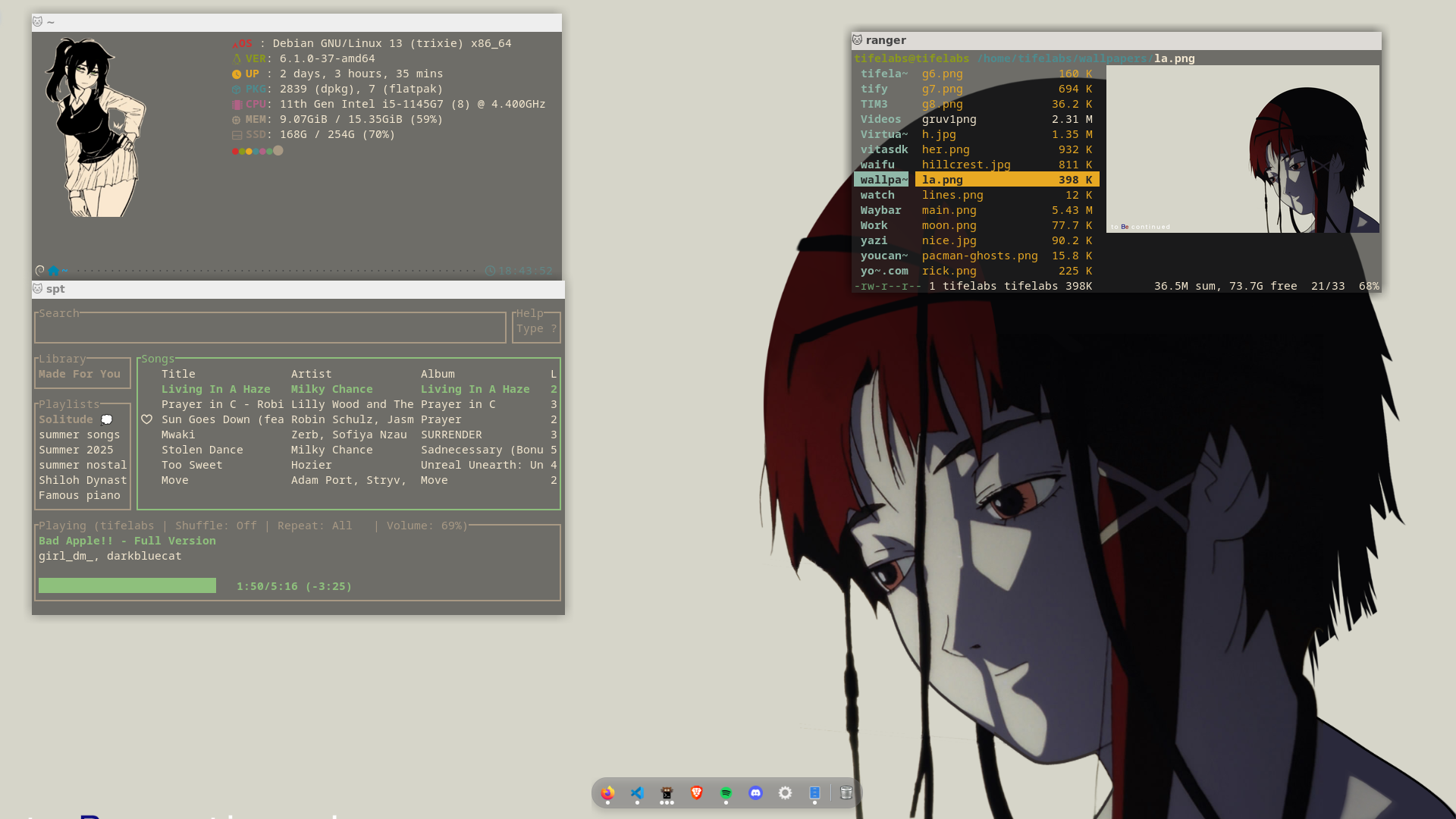Click the SSD icon in the fastfetch output
The image size is (1456, 819).
click(237, 135)
